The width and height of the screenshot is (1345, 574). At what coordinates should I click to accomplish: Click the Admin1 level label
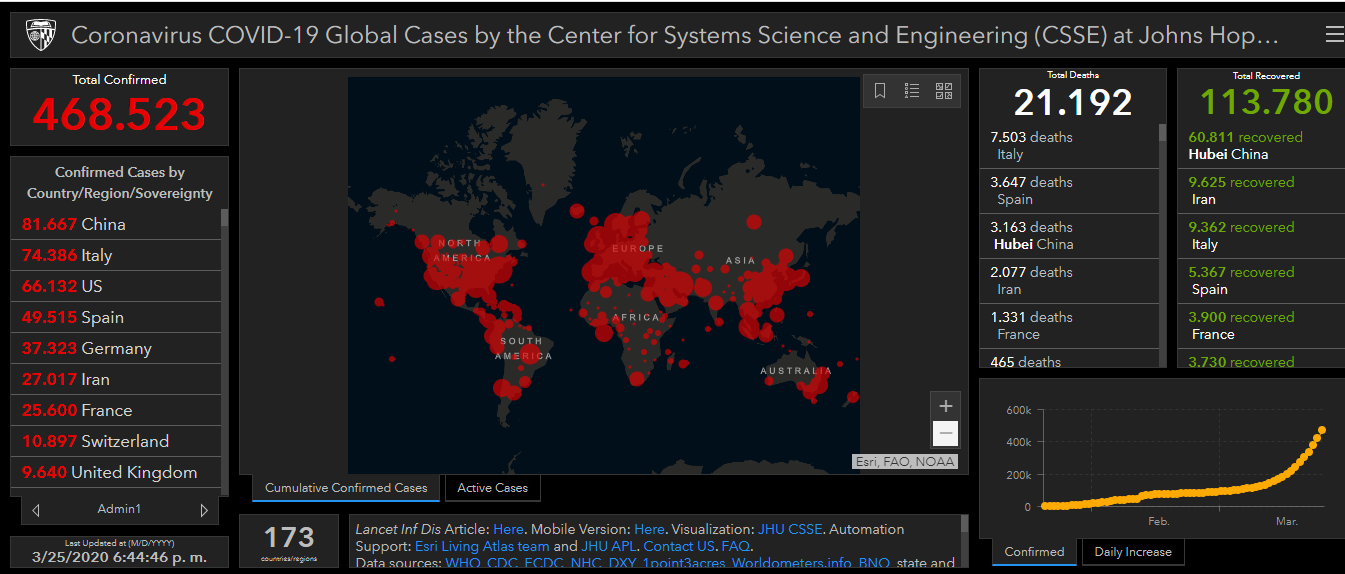[119, 510]
